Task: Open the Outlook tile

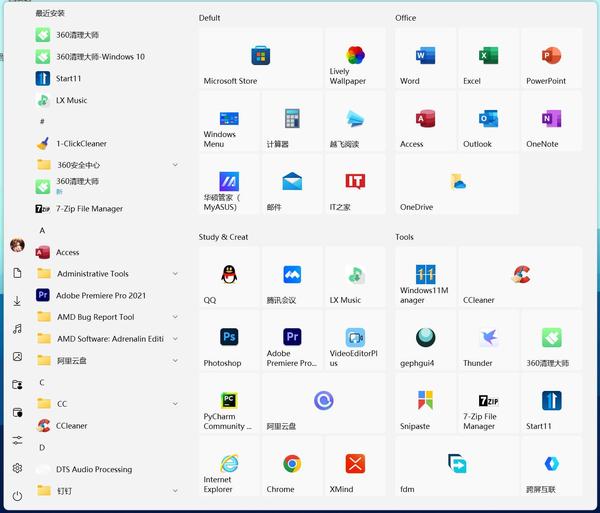Action: pyautogui.click(x=489, y=122)
